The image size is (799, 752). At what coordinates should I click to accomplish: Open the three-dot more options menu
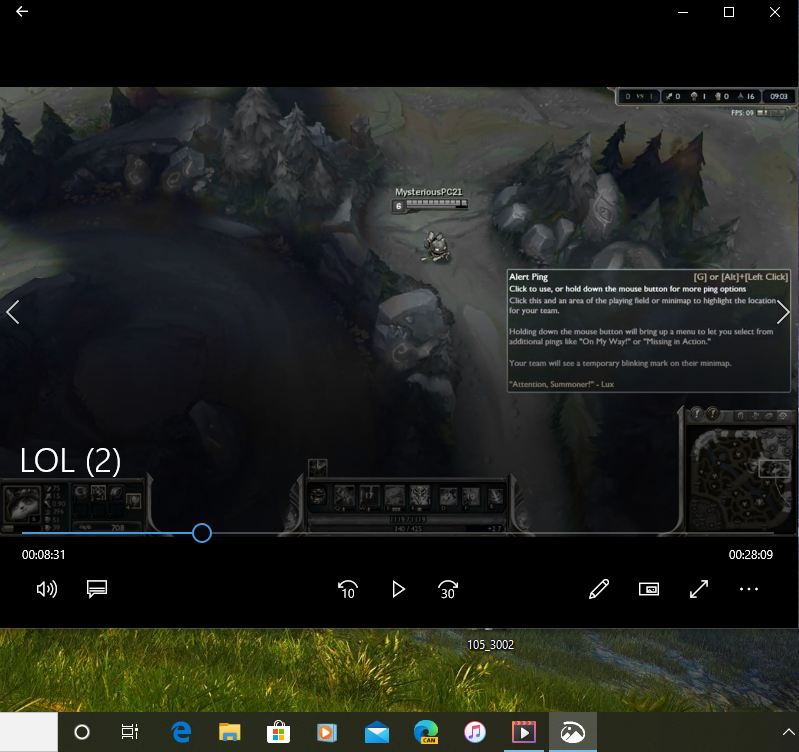(x=749, y=589)
